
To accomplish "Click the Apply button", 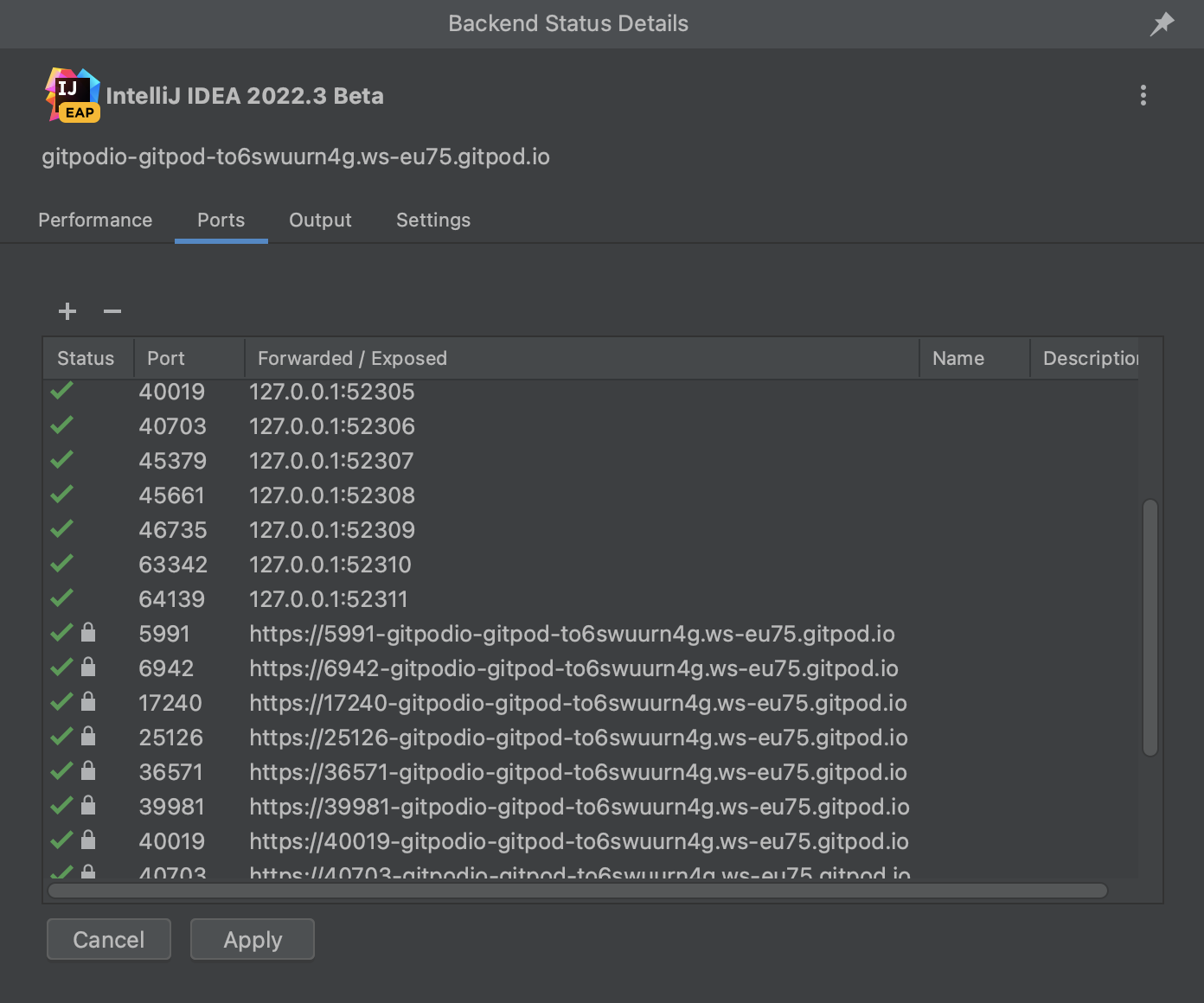I will click(253, 939).
